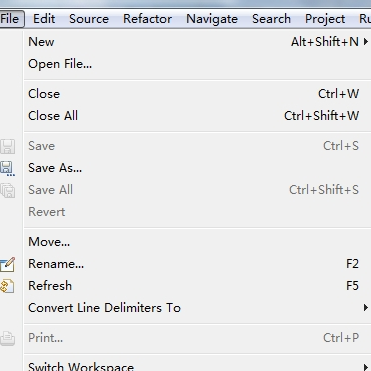The image size is (371, 371).
Task: Collapse the open File menu button
Action: [11, 19]
